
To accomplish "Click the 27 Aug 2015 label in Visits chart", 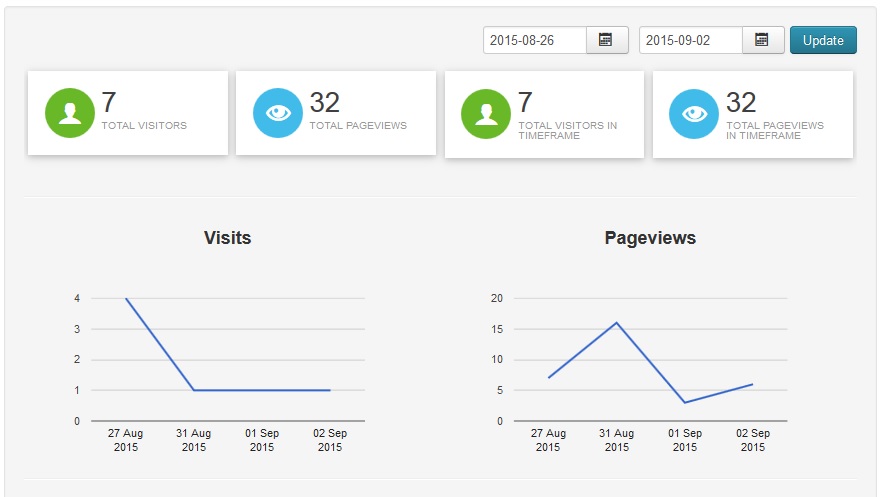I will click(125, 440).
